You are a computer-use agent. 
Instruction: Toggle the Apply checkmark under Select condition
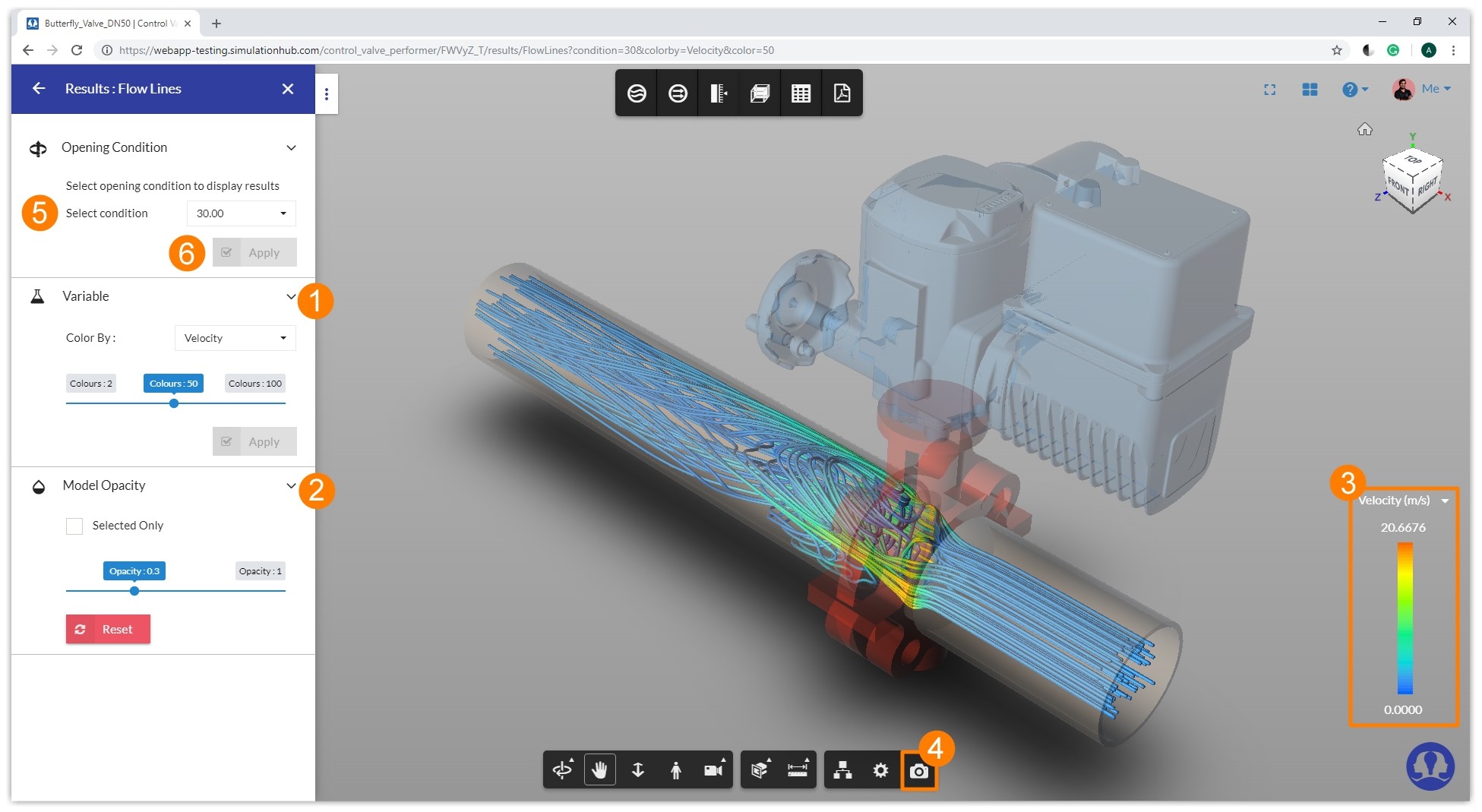coord(228,251)
